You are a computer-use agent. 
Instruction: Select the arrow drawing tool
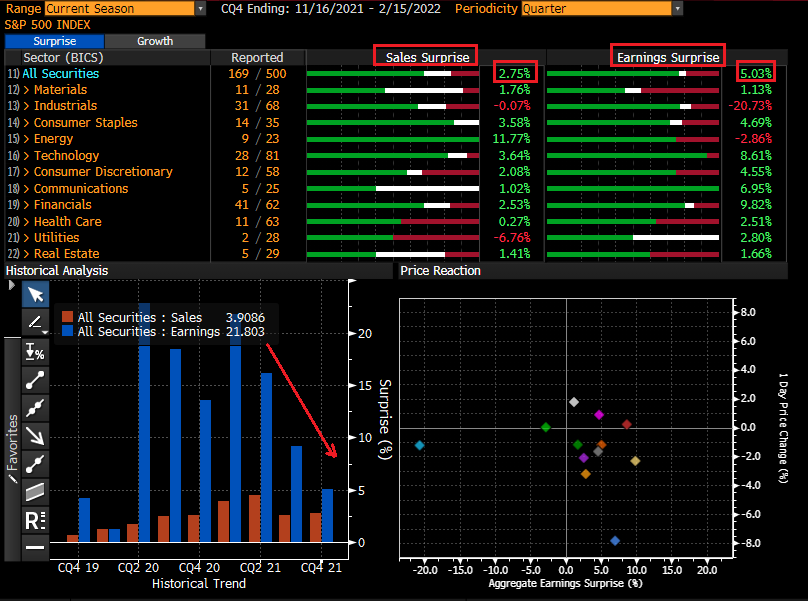coord(35,436)
